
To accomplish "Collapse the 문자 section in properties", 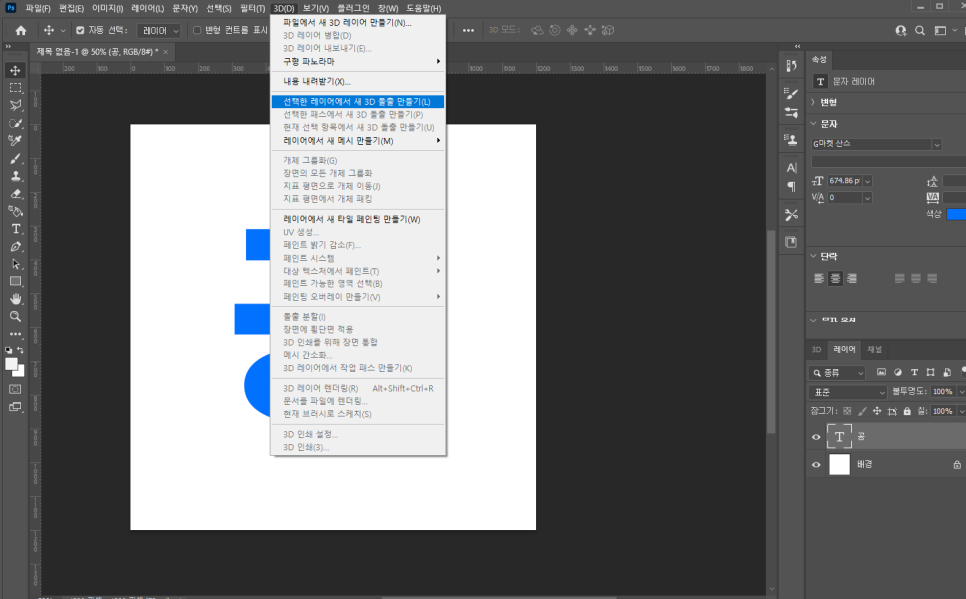I will (x=813, y=124).
